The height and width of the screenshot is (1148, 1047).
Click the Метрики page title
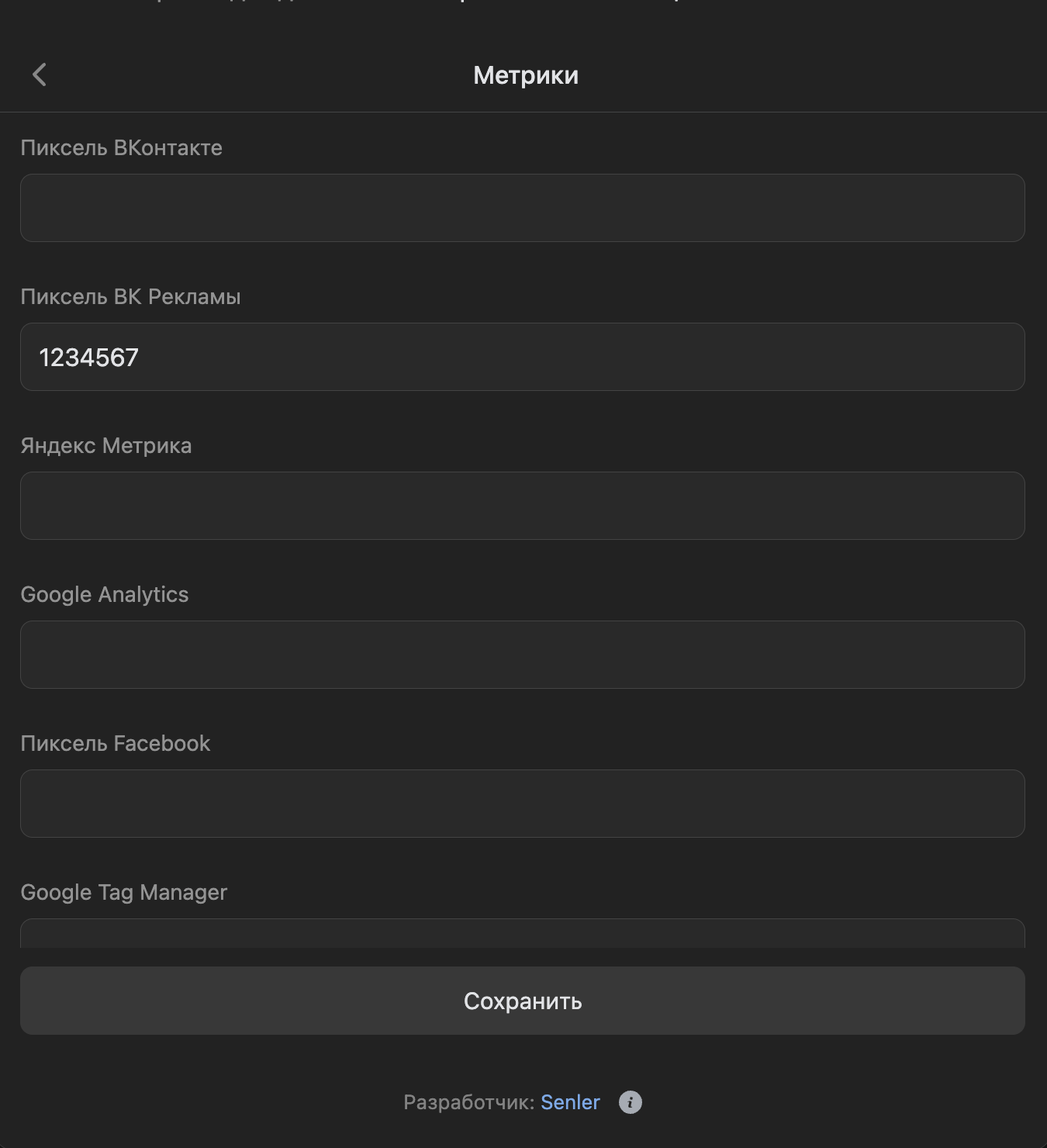click(x=525, y=75)
